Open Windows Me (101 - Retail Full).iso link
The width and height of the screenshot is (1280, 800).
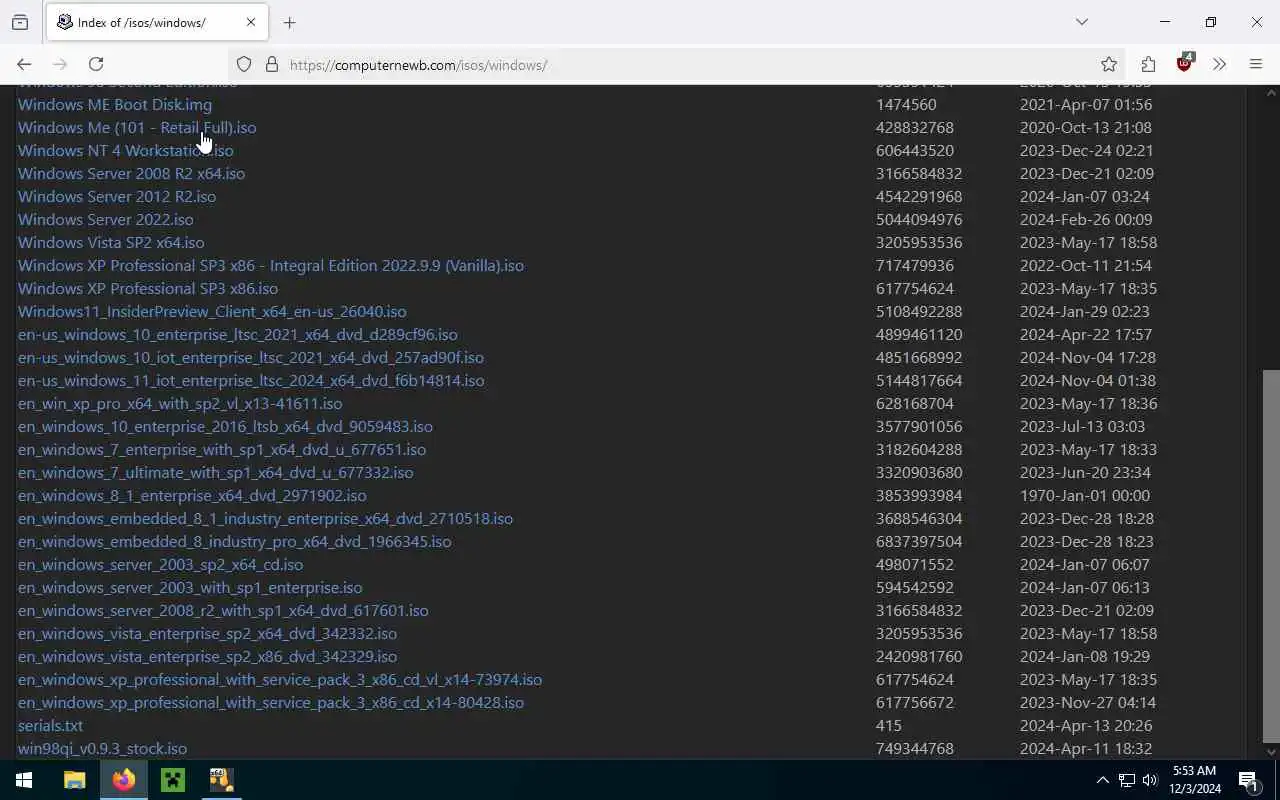coord(137,127)
